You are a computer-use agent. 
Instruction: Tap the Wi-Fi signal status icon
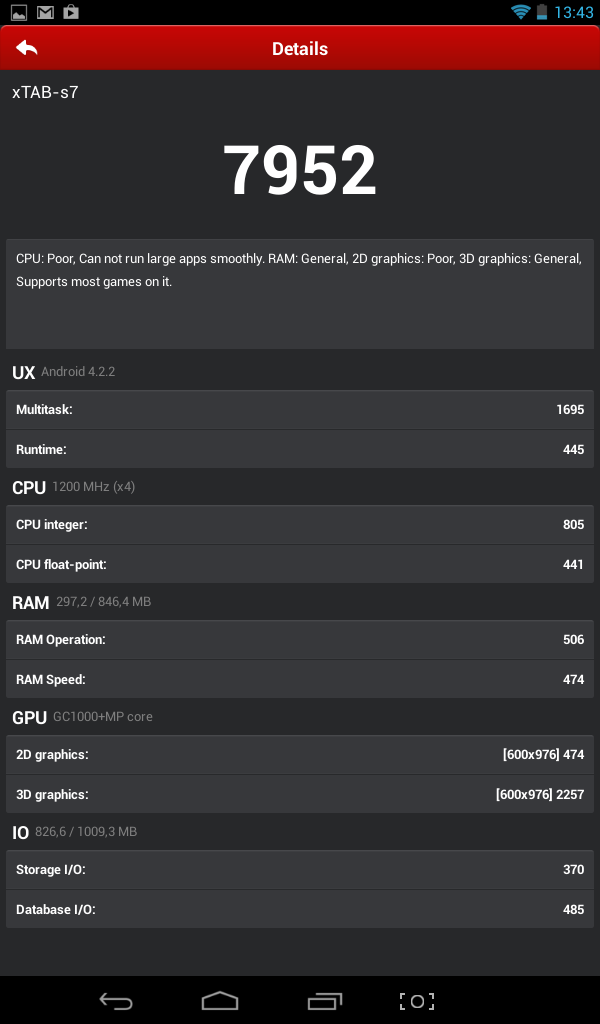pyautogui.click(x=520, y=13)
